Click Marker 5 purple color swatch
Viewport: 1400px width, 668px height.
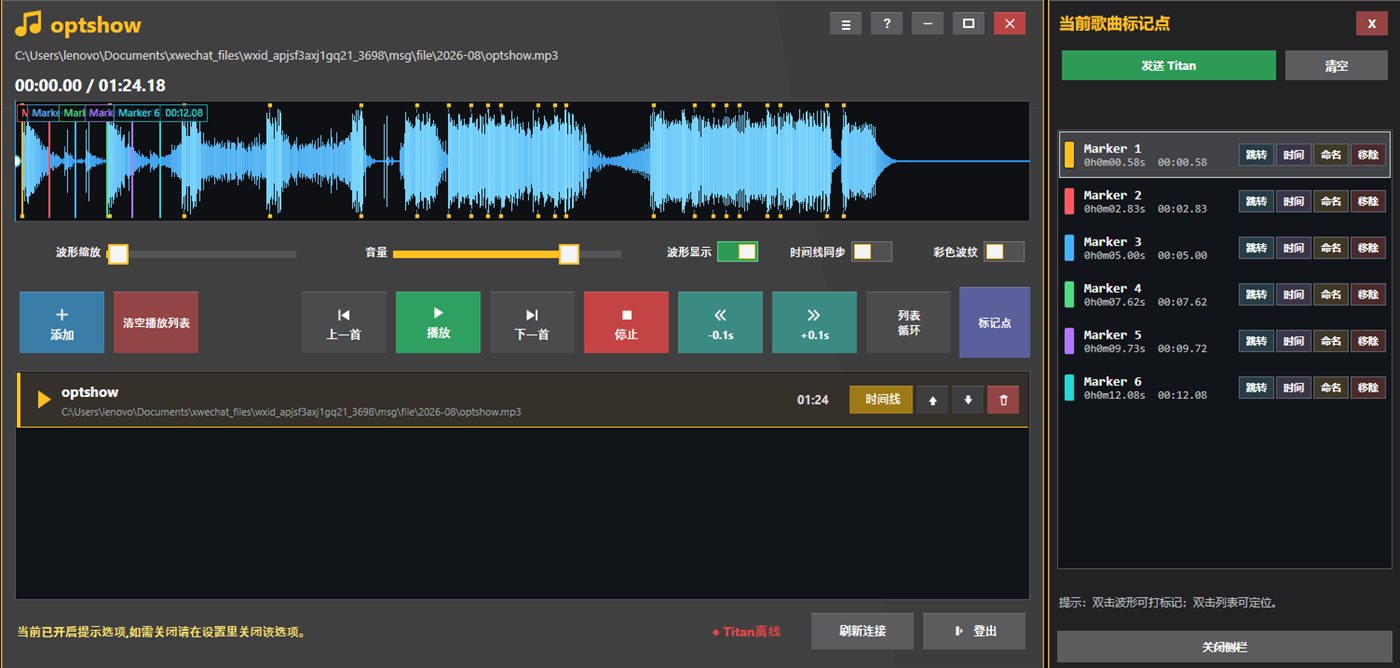point(1069,341)
